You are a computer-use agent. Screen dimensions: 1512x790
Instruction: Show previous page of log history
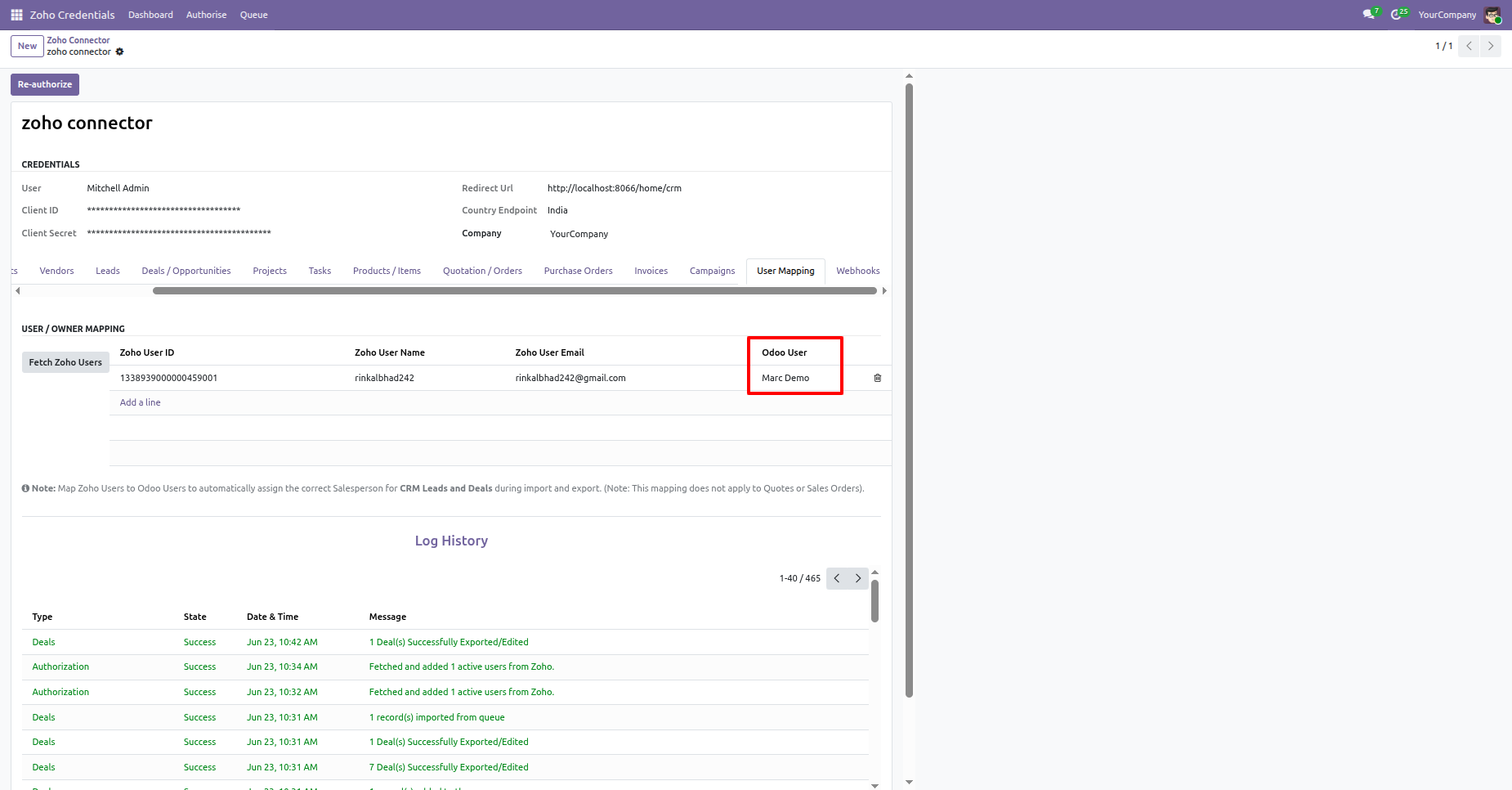(837, 578)
